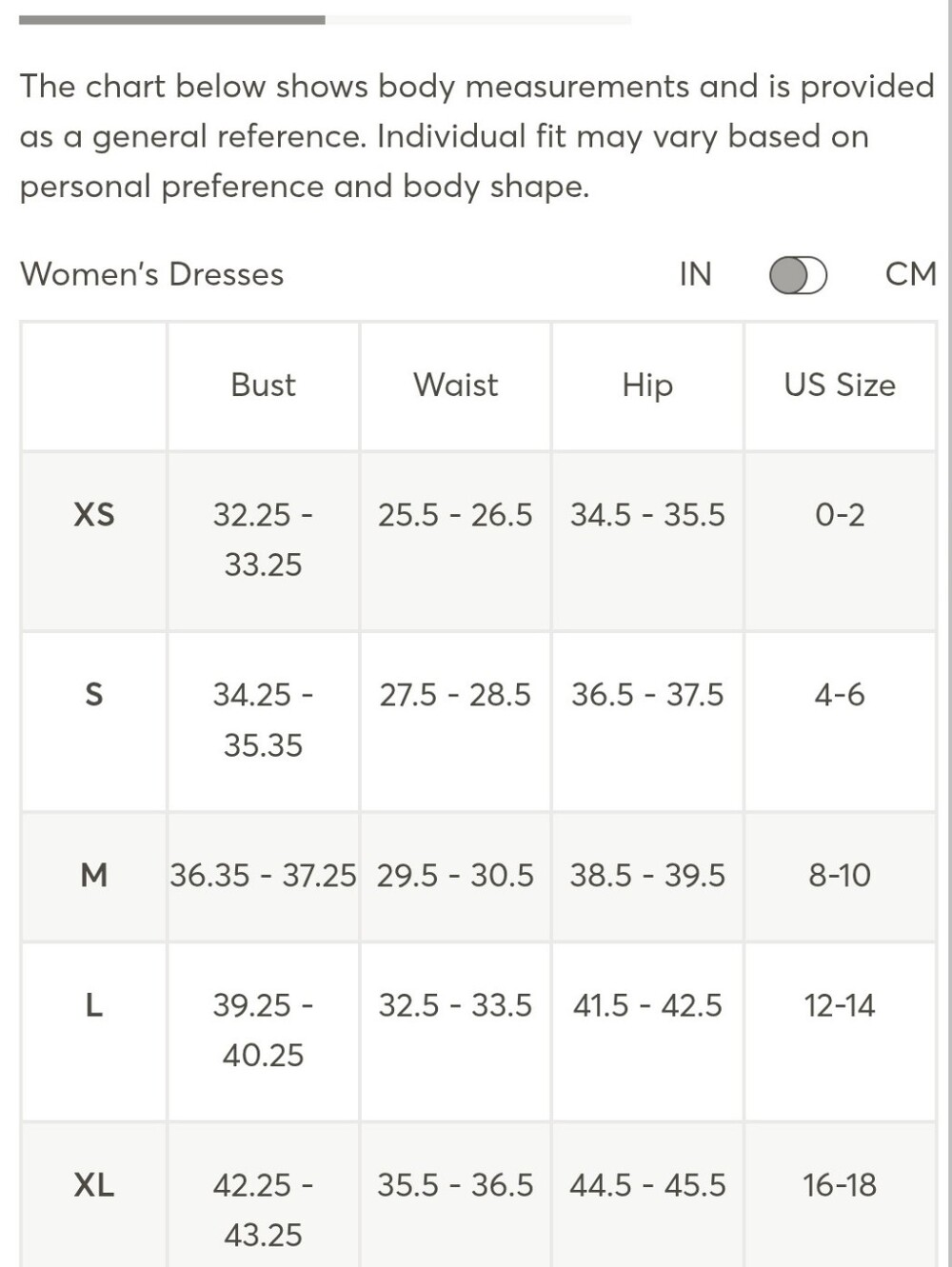Select the S size row label
Viewport: 952px width, 1267px height.
(94, 695)
